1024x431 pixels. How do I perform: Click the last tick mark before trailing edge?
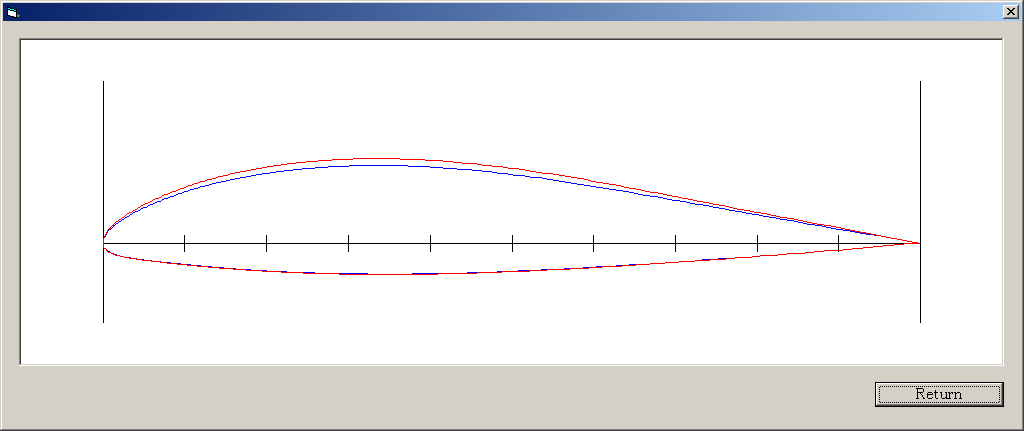[x=838, y=242]
